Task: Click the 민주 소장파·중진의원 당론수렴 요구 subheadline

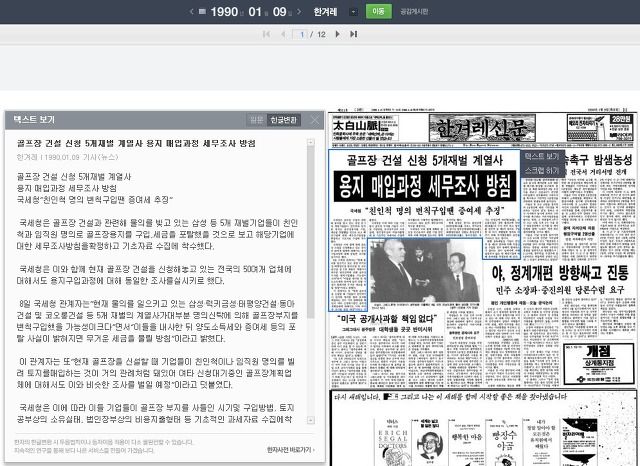Action: [x=560, y=290]
